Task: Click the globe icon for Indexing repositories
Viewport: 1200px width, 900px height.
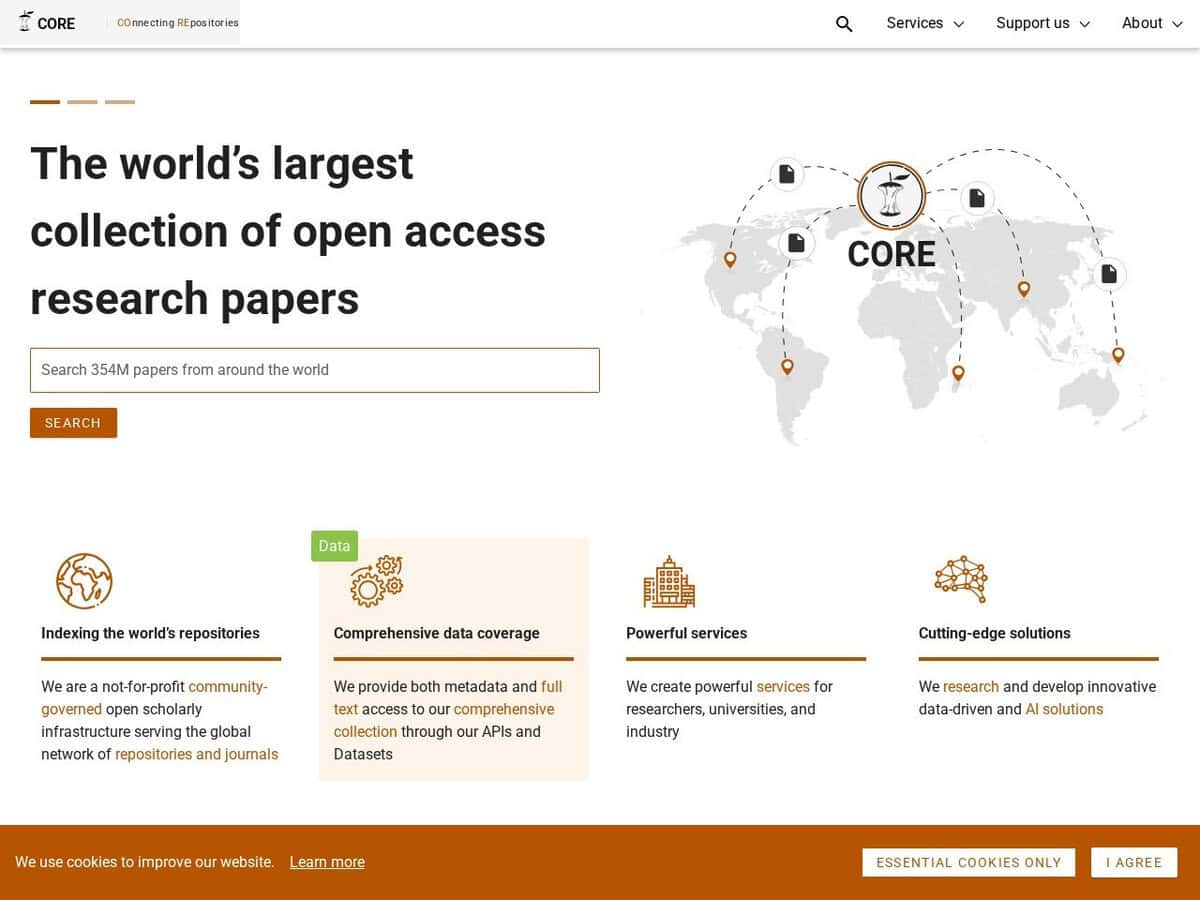Action: [x=84, y=581]
